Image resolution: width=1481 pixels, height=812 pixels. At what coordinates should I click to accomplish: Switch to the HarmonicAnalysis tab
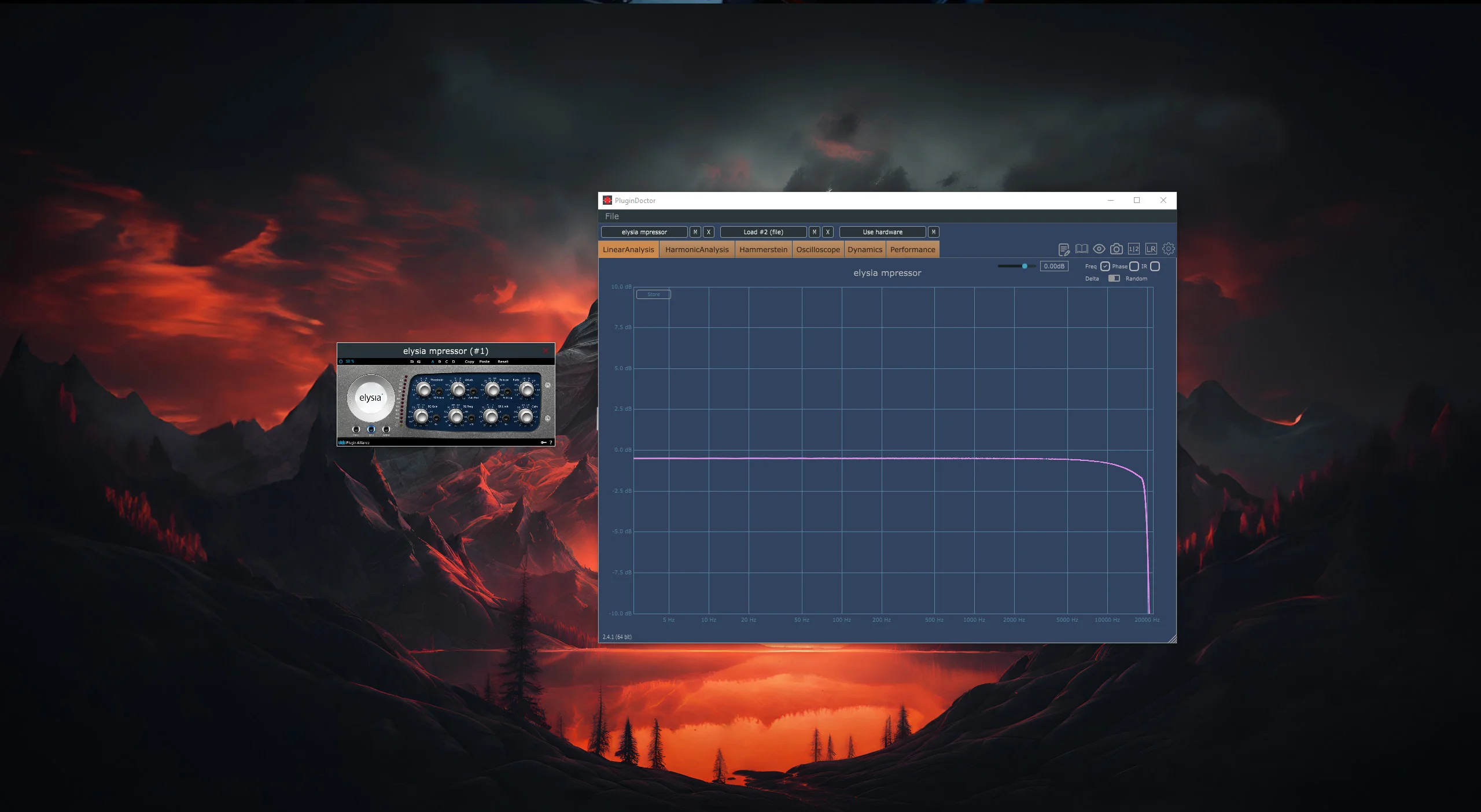697,249
